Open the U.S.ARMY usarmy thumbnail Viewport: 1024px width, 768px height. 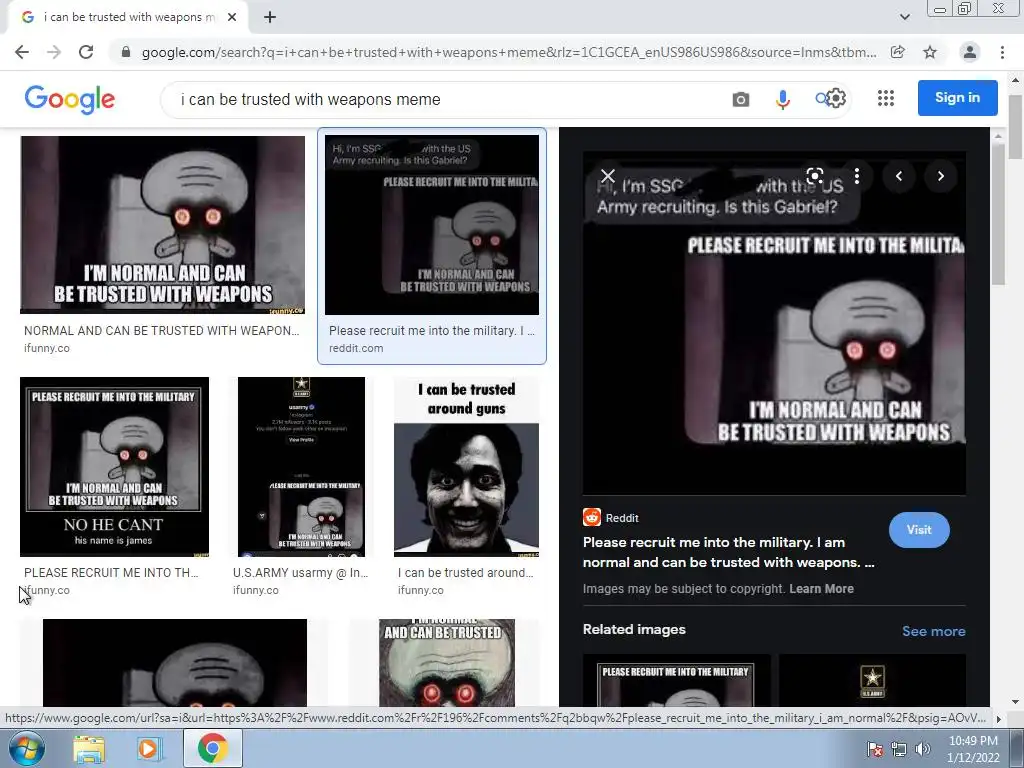click(x=301, y=467)
